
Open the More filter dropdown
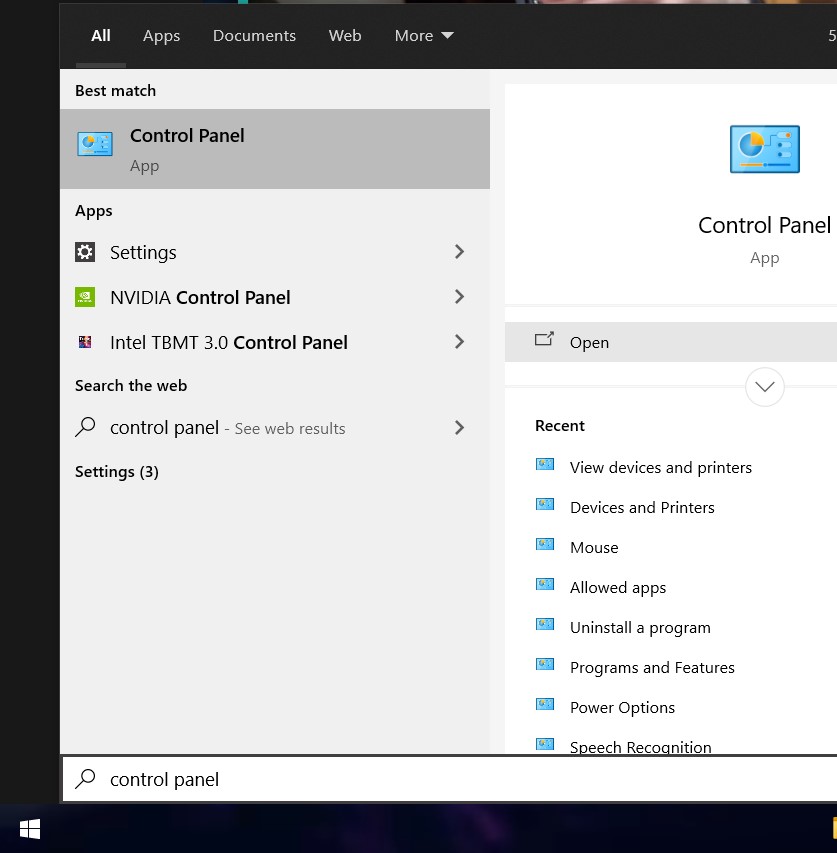pyautogui.click(x=424, y=36)
